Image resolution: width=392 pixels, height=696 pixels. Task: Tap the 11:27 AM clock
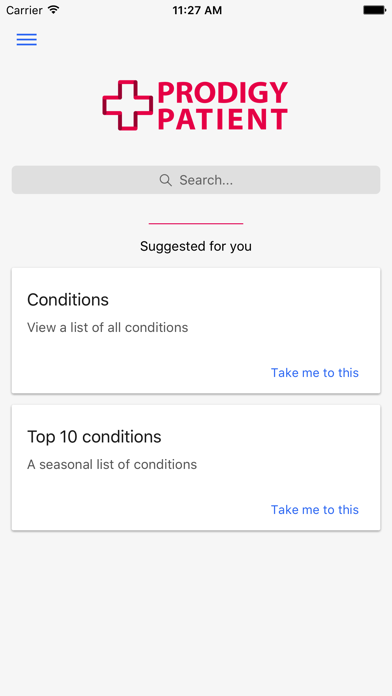click(197, 10)
